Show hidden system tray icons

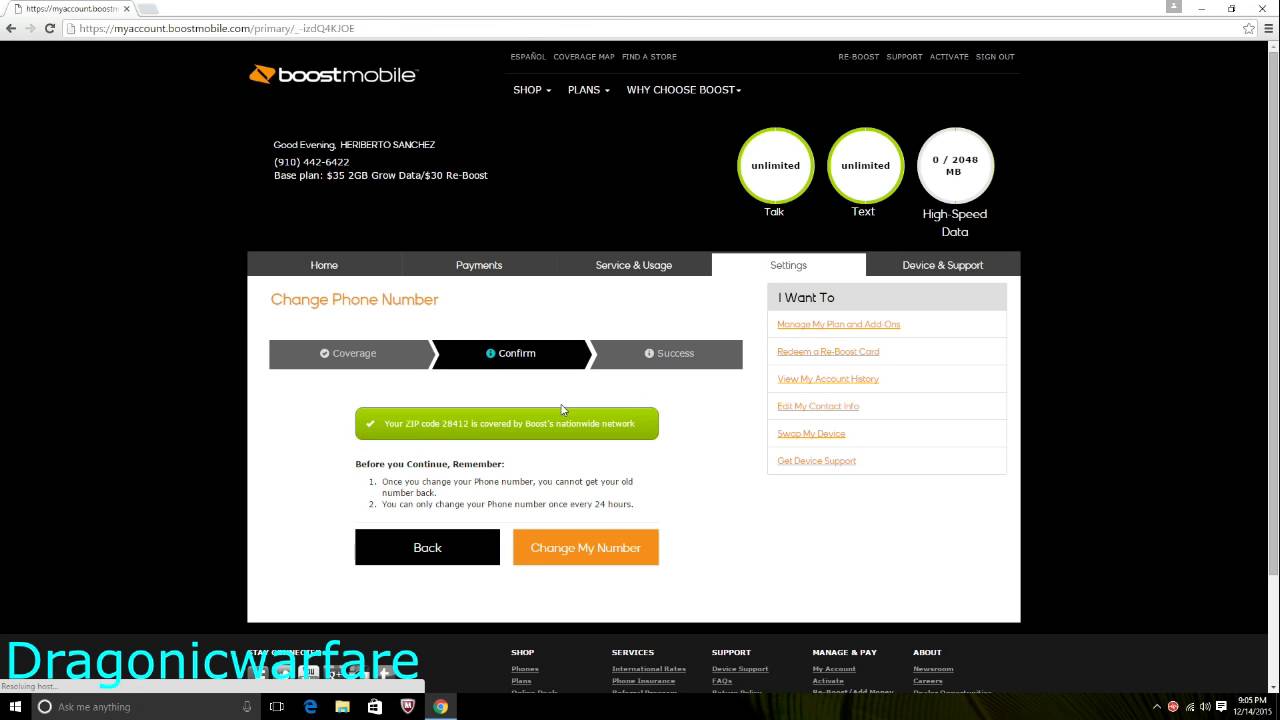pyautogui.click(x=1157, y=706)
